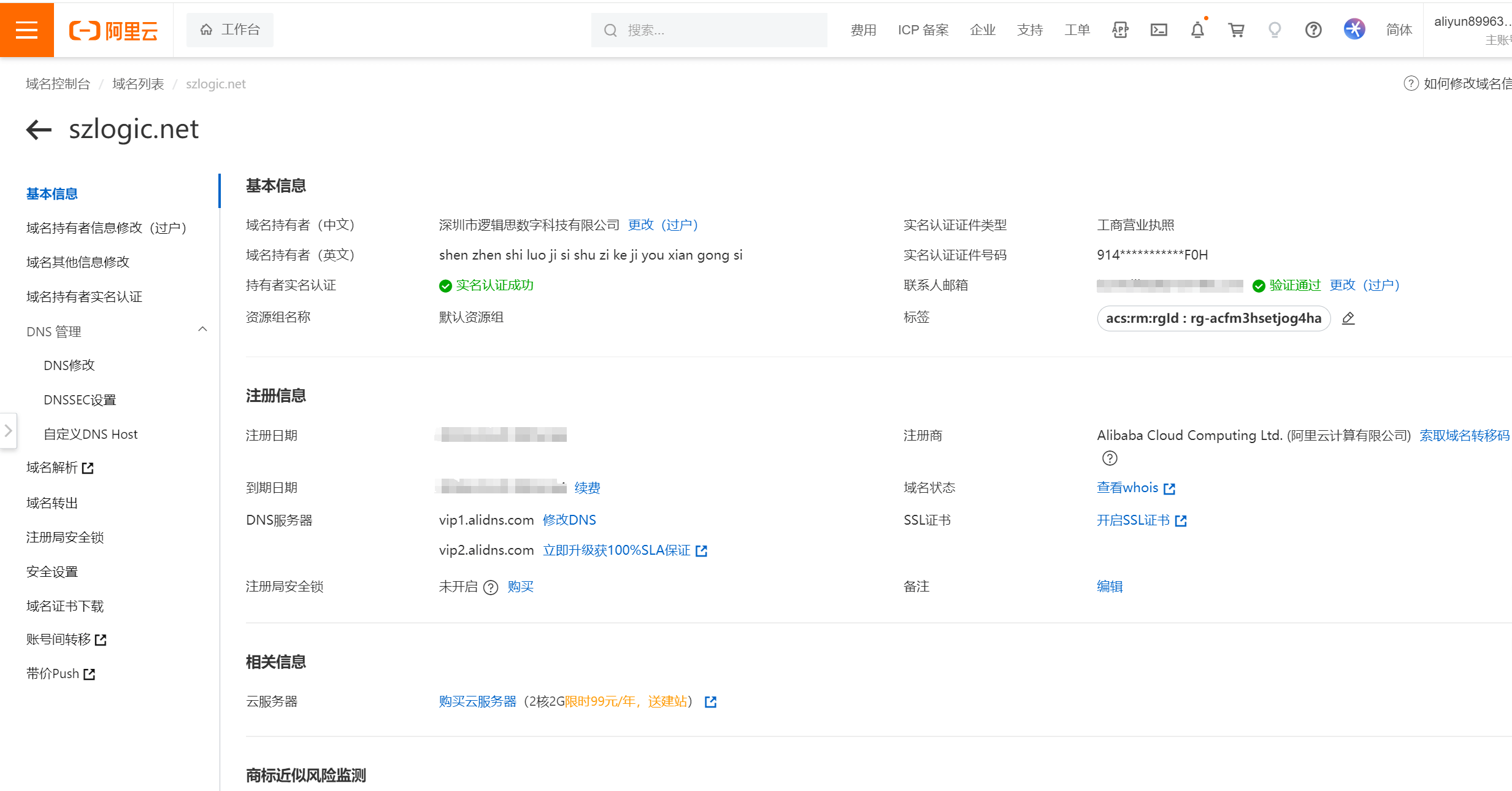Open the shopping cart icon
Image resolution: width=1512 pixels, height=791 pixels.
tap(1236, 29)
